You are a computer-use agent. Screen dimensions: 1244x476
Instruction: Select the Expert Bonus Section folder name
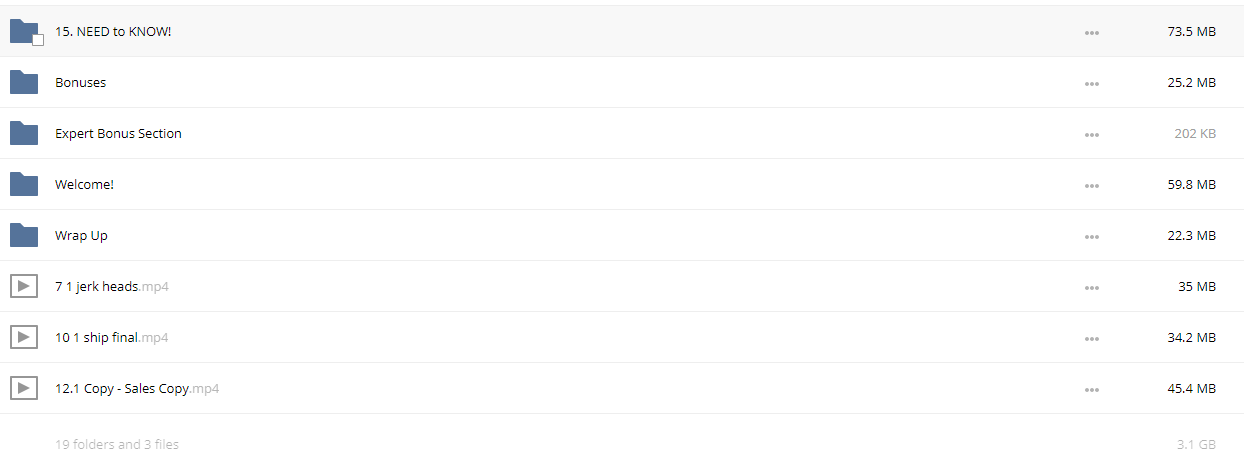click(x=118, y=133)
